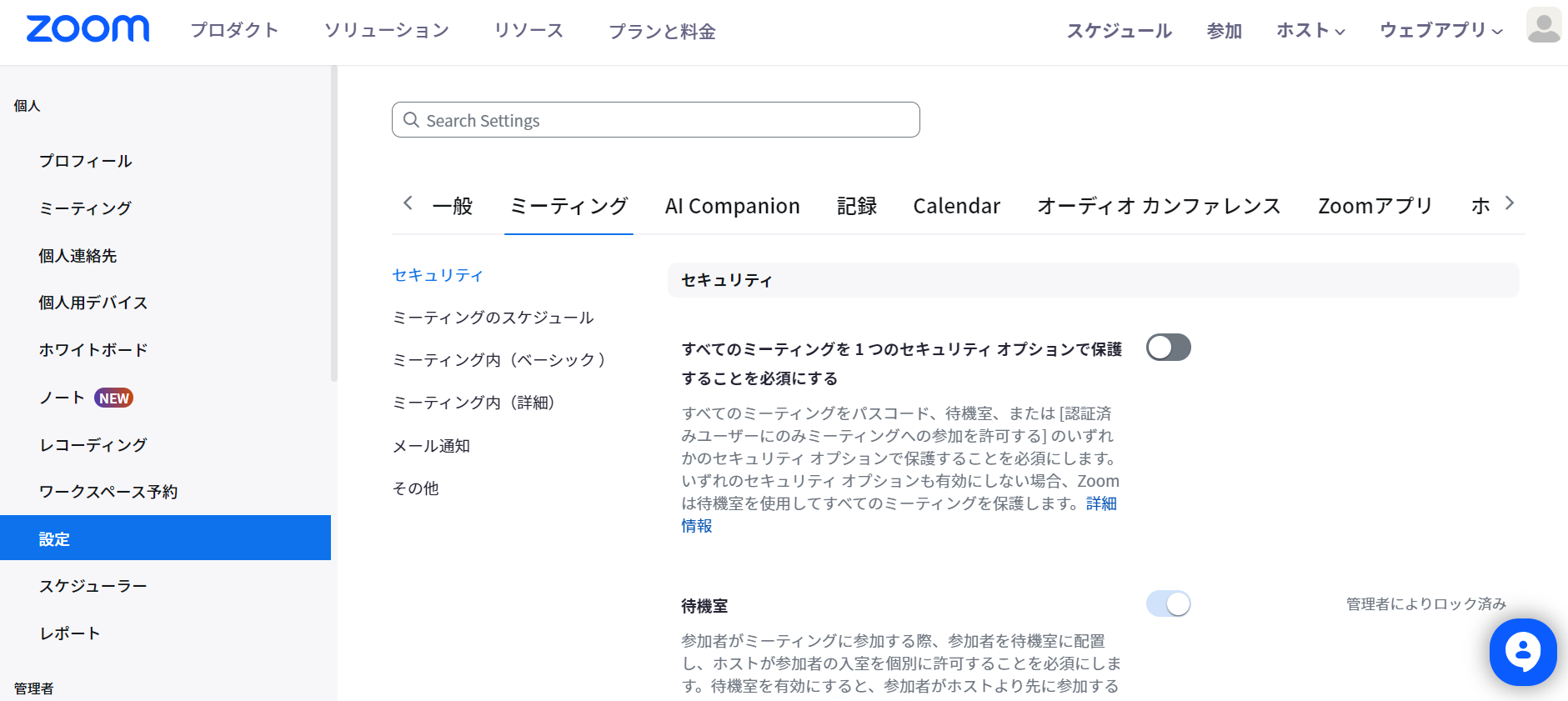Select 設定 in the sidebar
1568x701 pixels.
(x=165, y=538)
